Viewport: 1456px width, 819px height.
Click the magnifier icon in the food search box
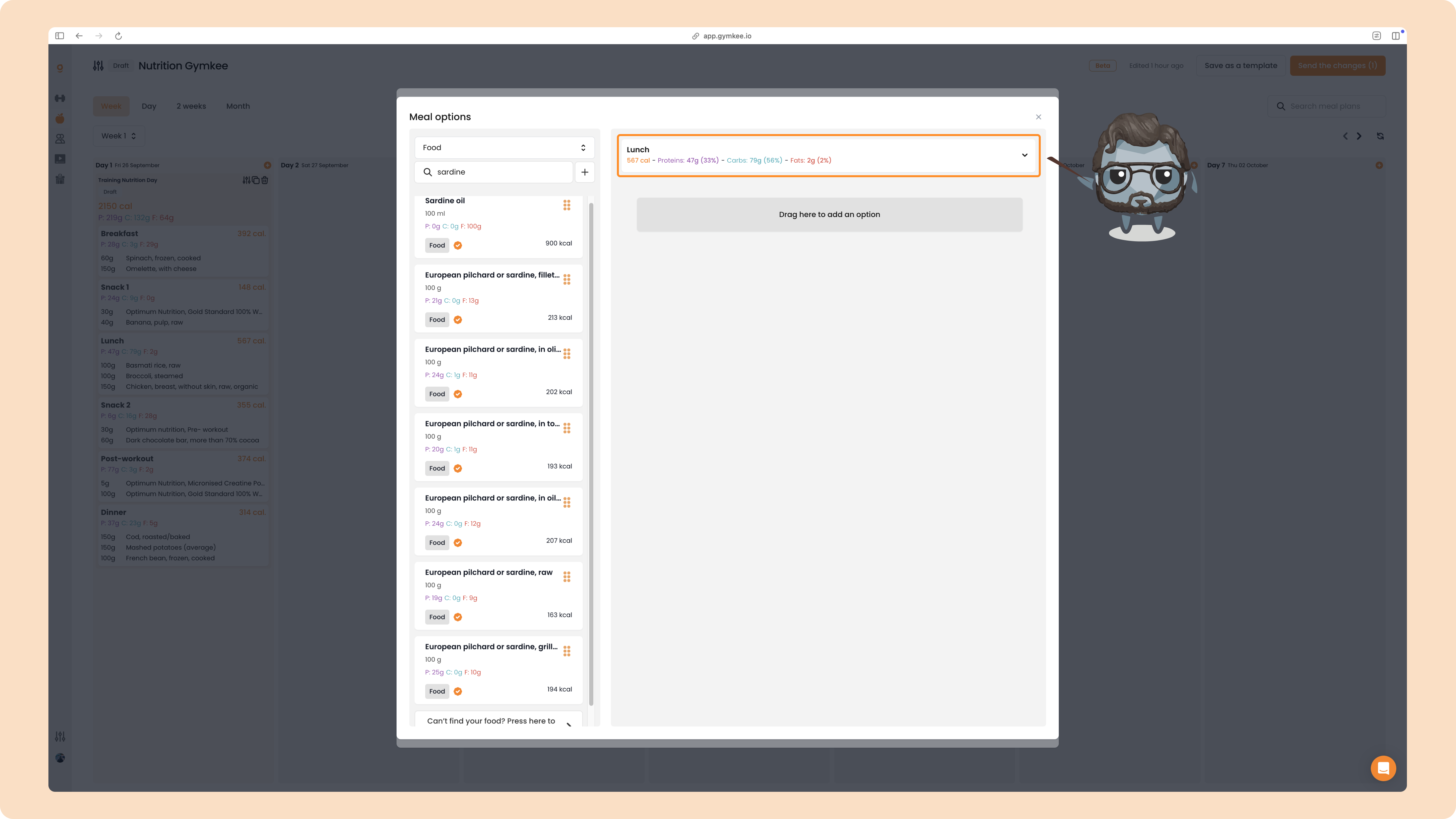coord(428,172)
